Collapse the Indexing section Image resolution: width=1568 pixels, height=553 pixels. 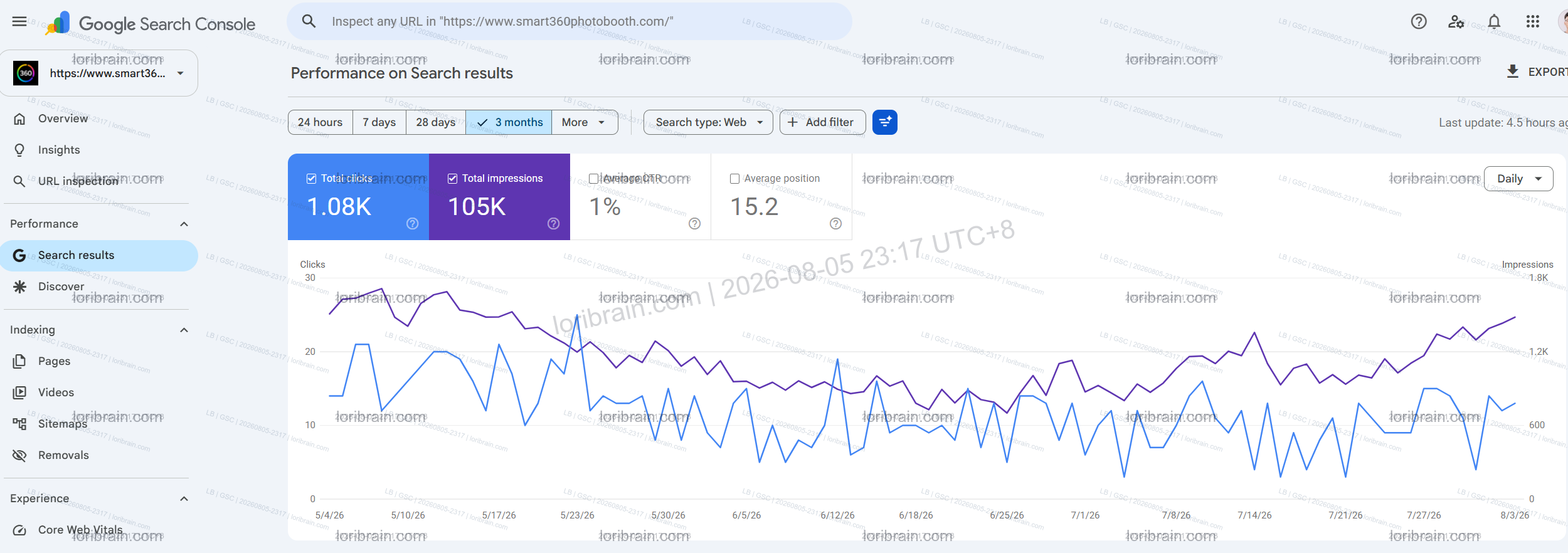184,330
